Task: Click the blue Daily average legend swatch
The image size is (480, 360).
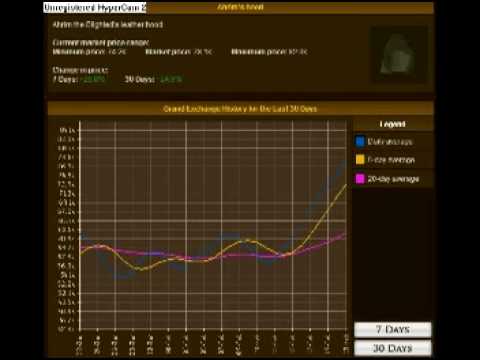Action: point(360,142)
